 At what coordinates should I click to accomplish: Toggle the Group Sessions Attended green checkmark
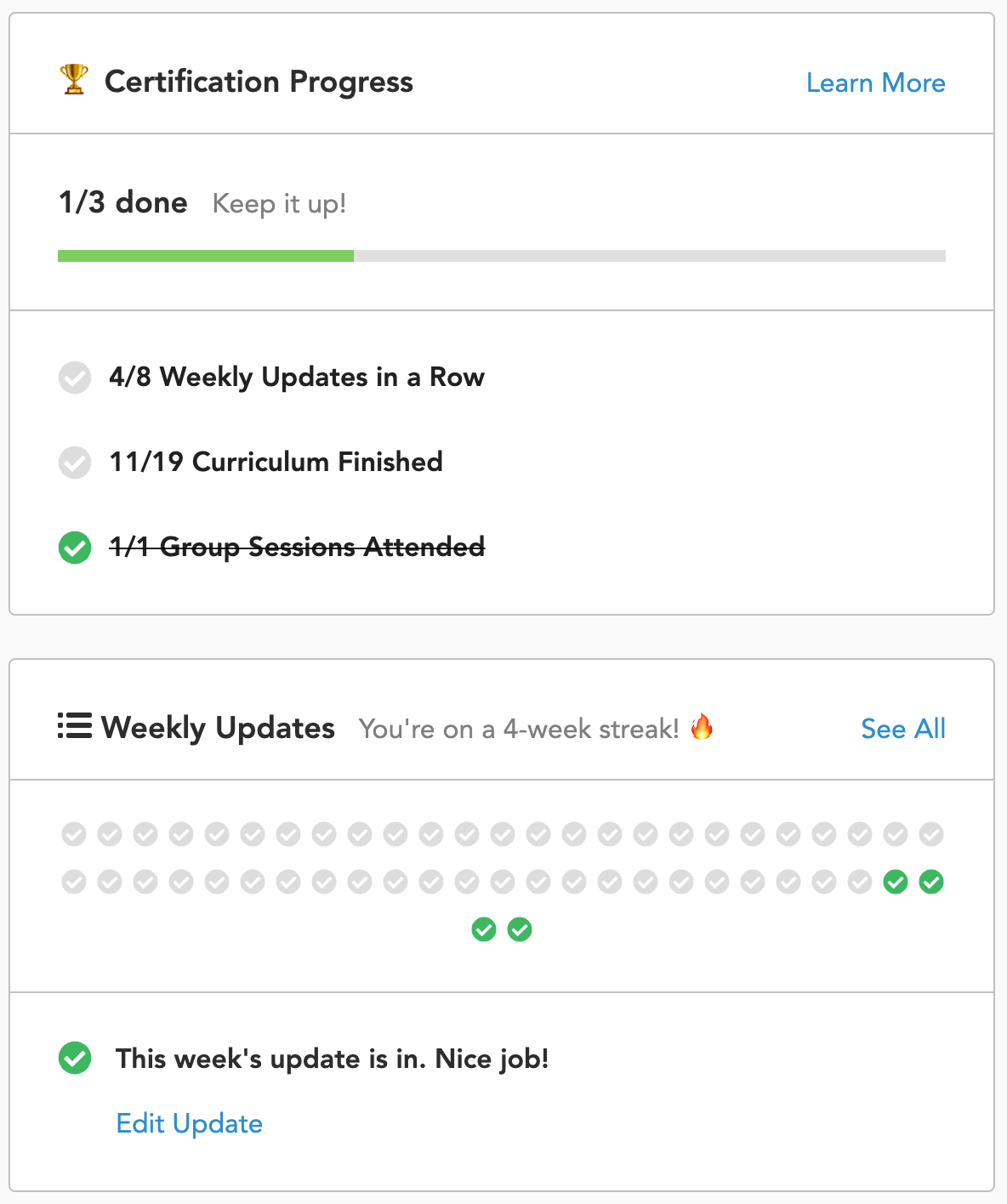75,548
